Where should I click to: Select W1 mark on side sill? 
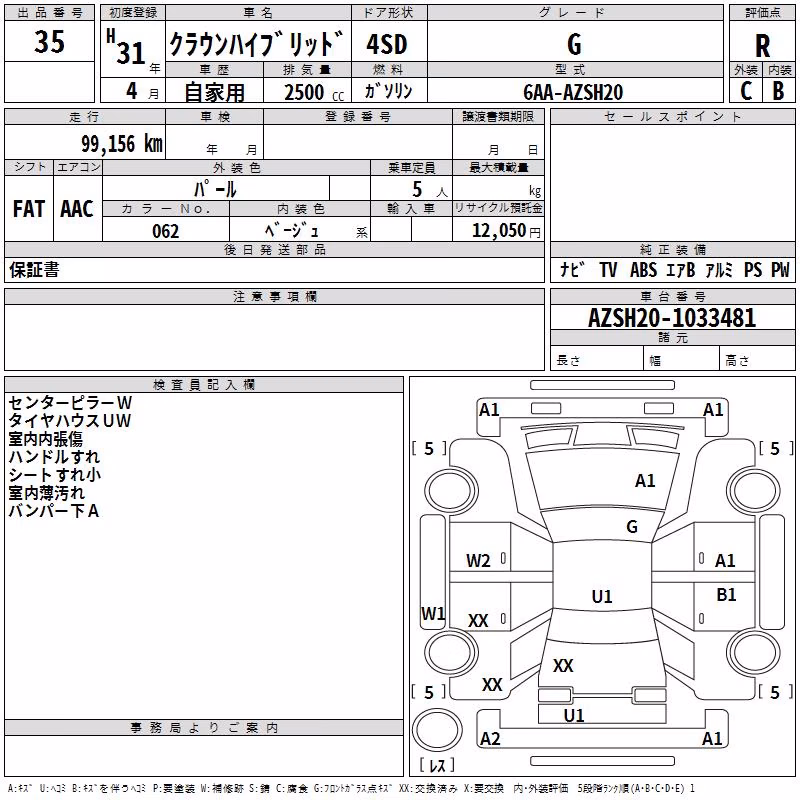(x=433, y=613)
